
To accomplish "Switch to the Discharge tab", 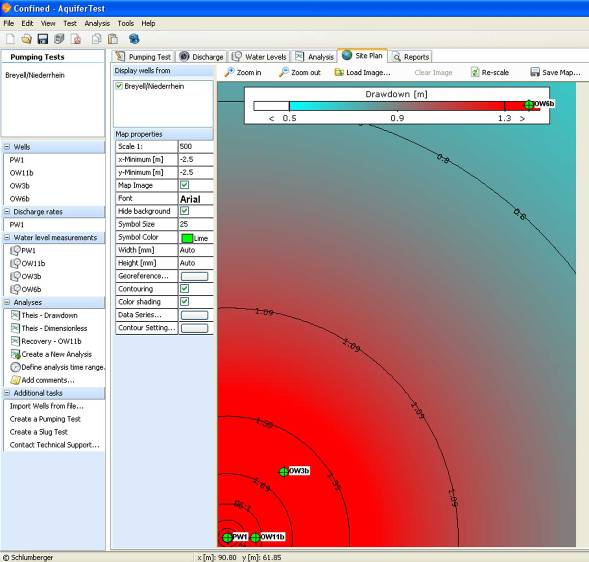I will coord(202,57).
